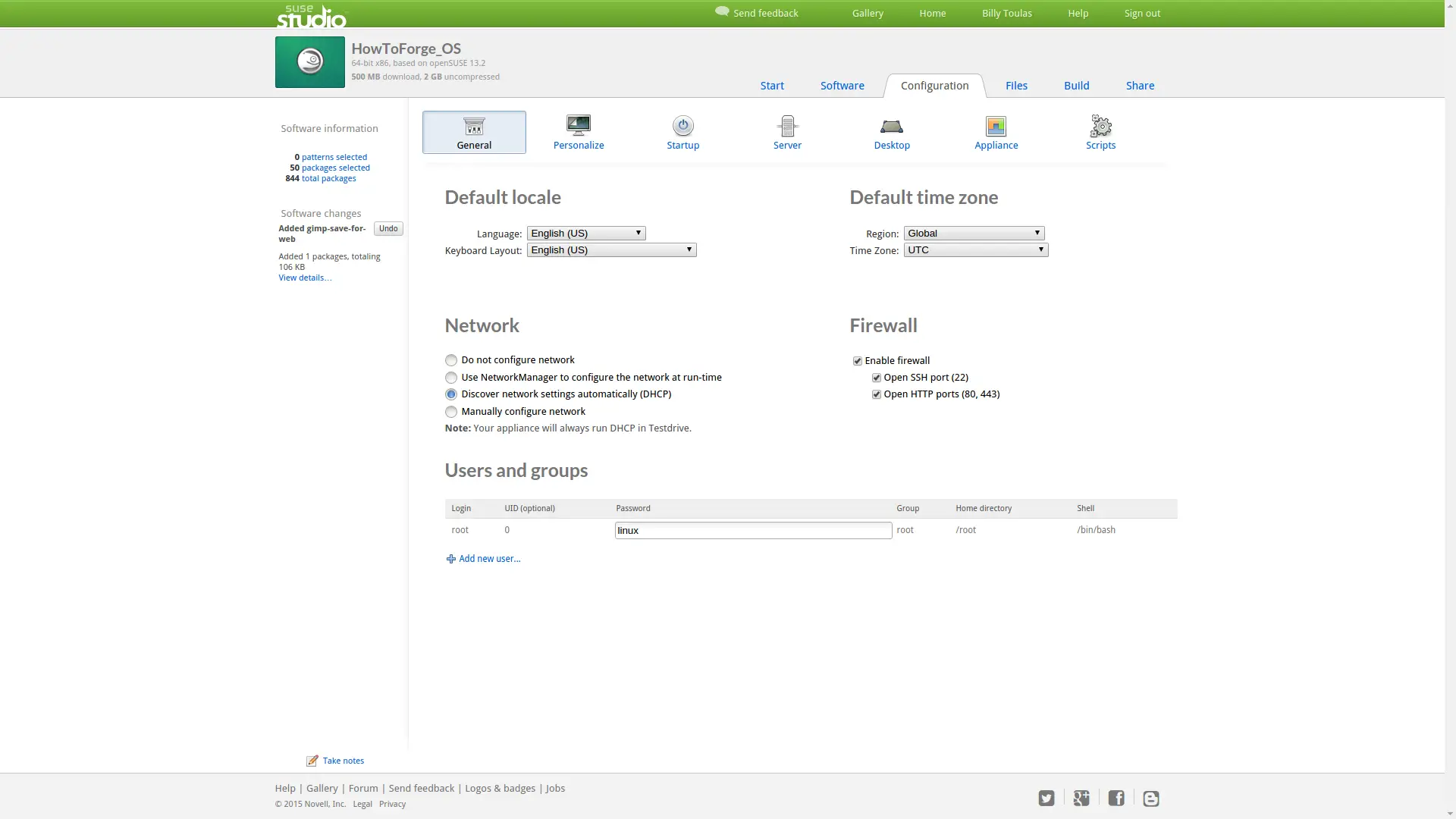Click the HowToForge_OS appliance thumbnail
The width and height of the screenshot is (1456, 819).
(309, 62)
